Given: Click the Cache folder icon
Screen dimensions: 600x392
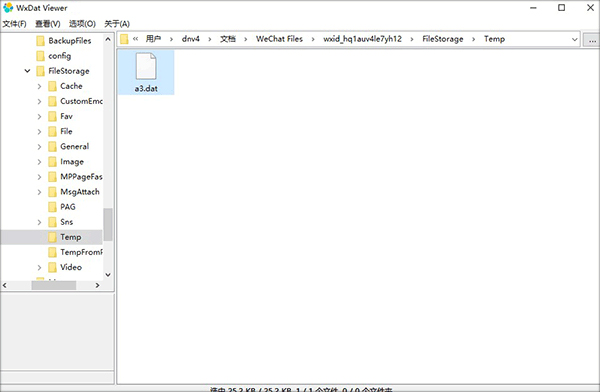Looking at the screenshot, I should pyautogui.click(x=52, y=86).
